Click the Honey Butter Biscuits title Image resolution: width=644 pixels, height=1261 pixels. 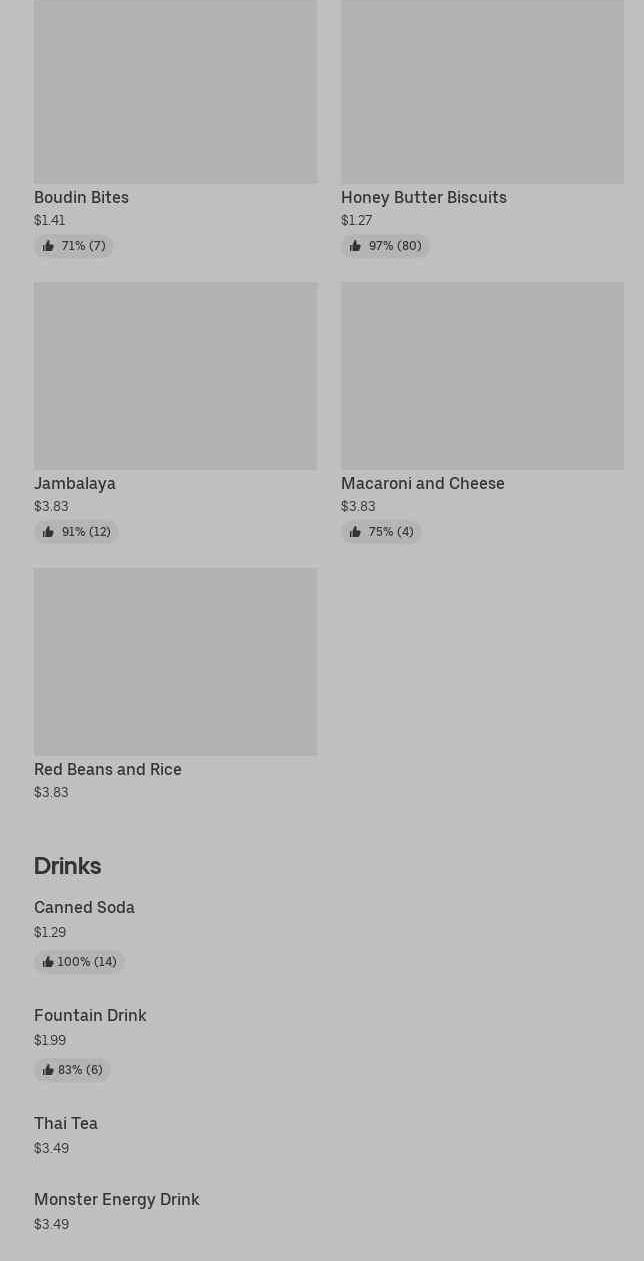(424, 197)
